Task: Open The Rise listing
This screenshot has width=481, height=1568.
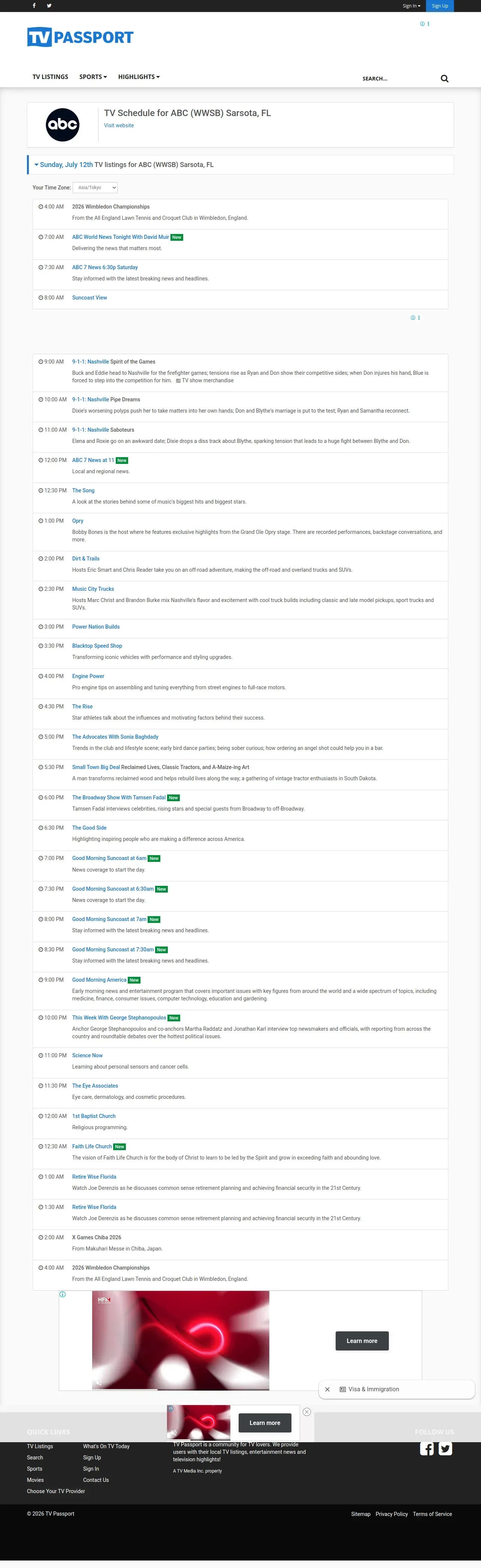Action: 82,707
